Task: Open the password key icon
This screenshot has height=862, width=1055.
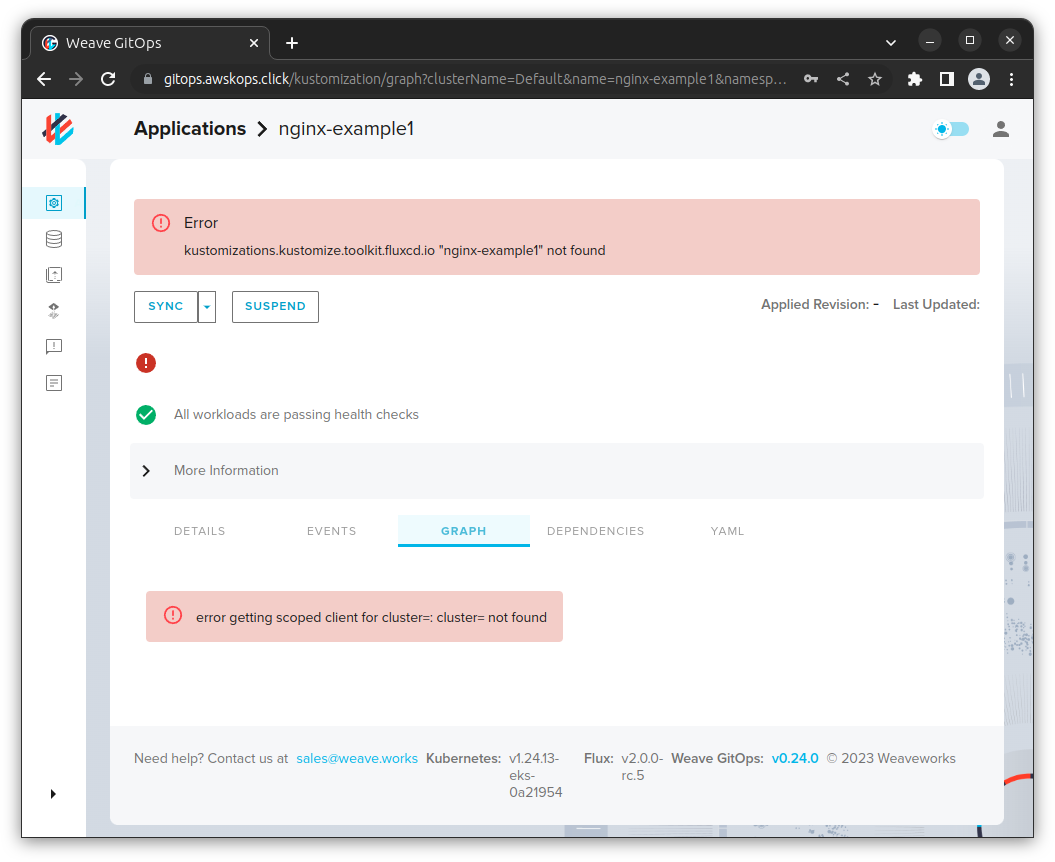Action: [811, 79]
